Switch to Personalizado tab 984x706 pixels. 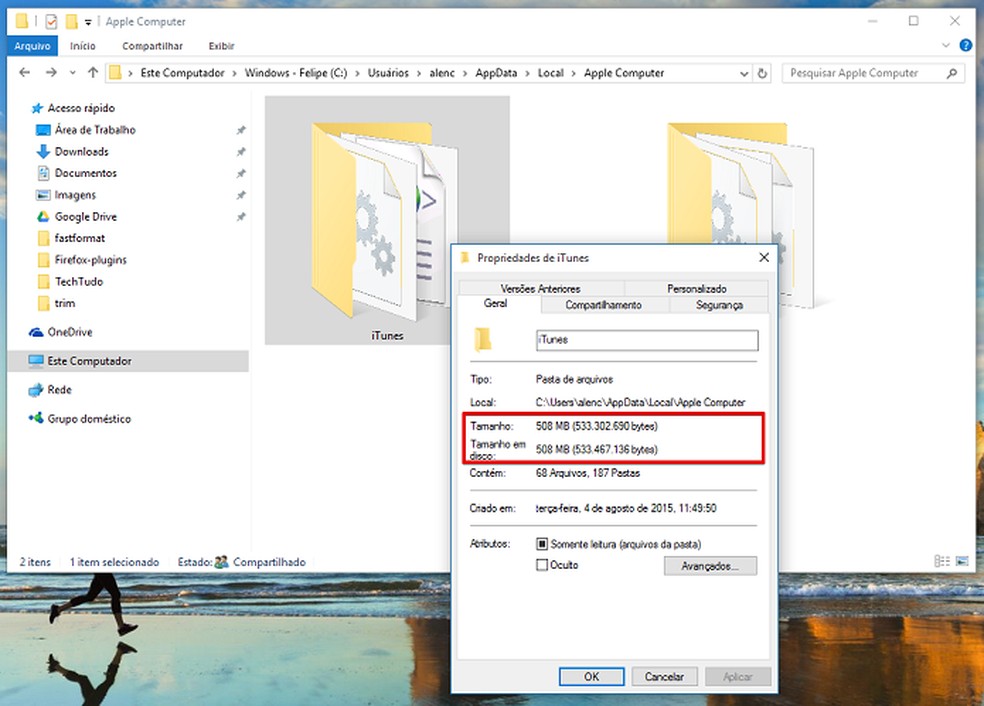pos(697,289)
